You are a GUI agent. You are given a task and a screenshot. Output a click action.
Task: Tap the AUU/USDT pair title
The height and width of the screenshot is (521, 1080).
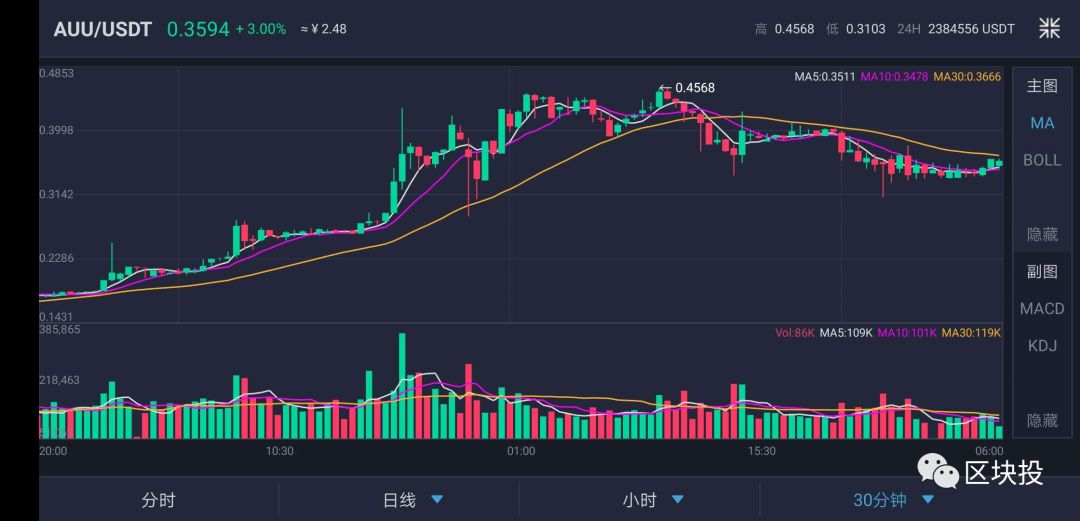point(103,29)
